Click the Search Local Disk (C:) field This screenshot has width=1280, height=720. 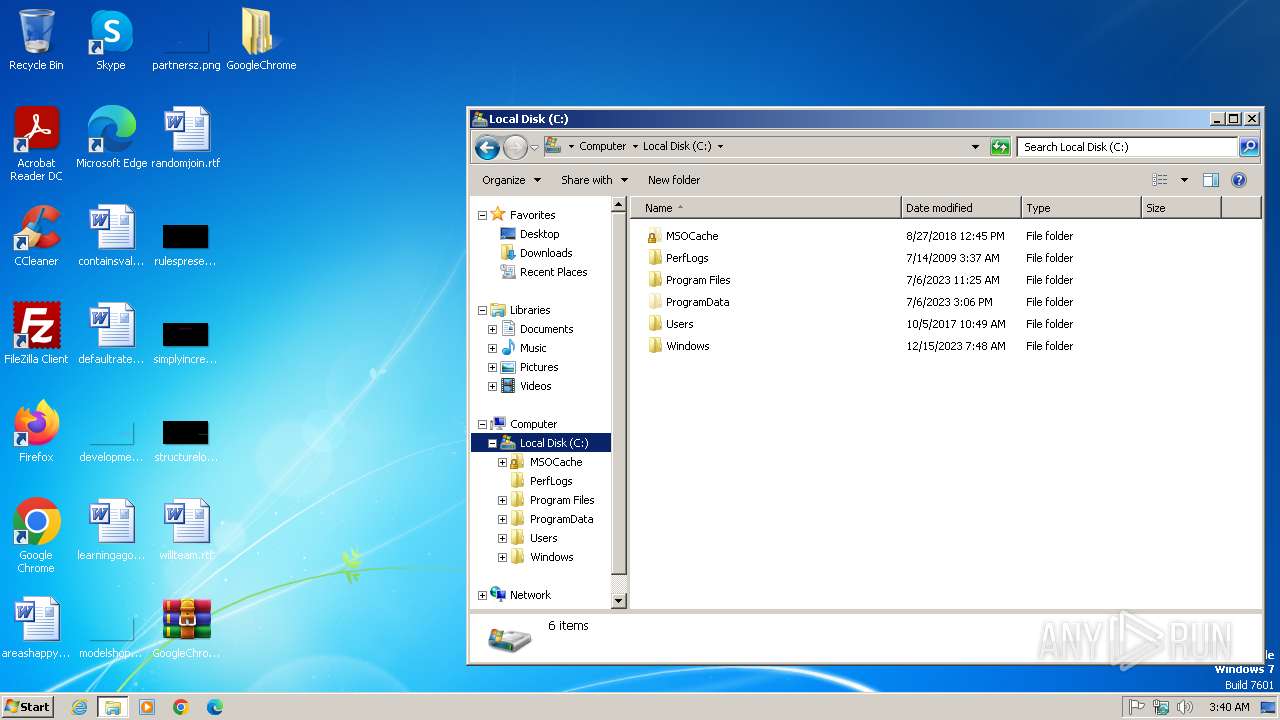click(1128, 147)
